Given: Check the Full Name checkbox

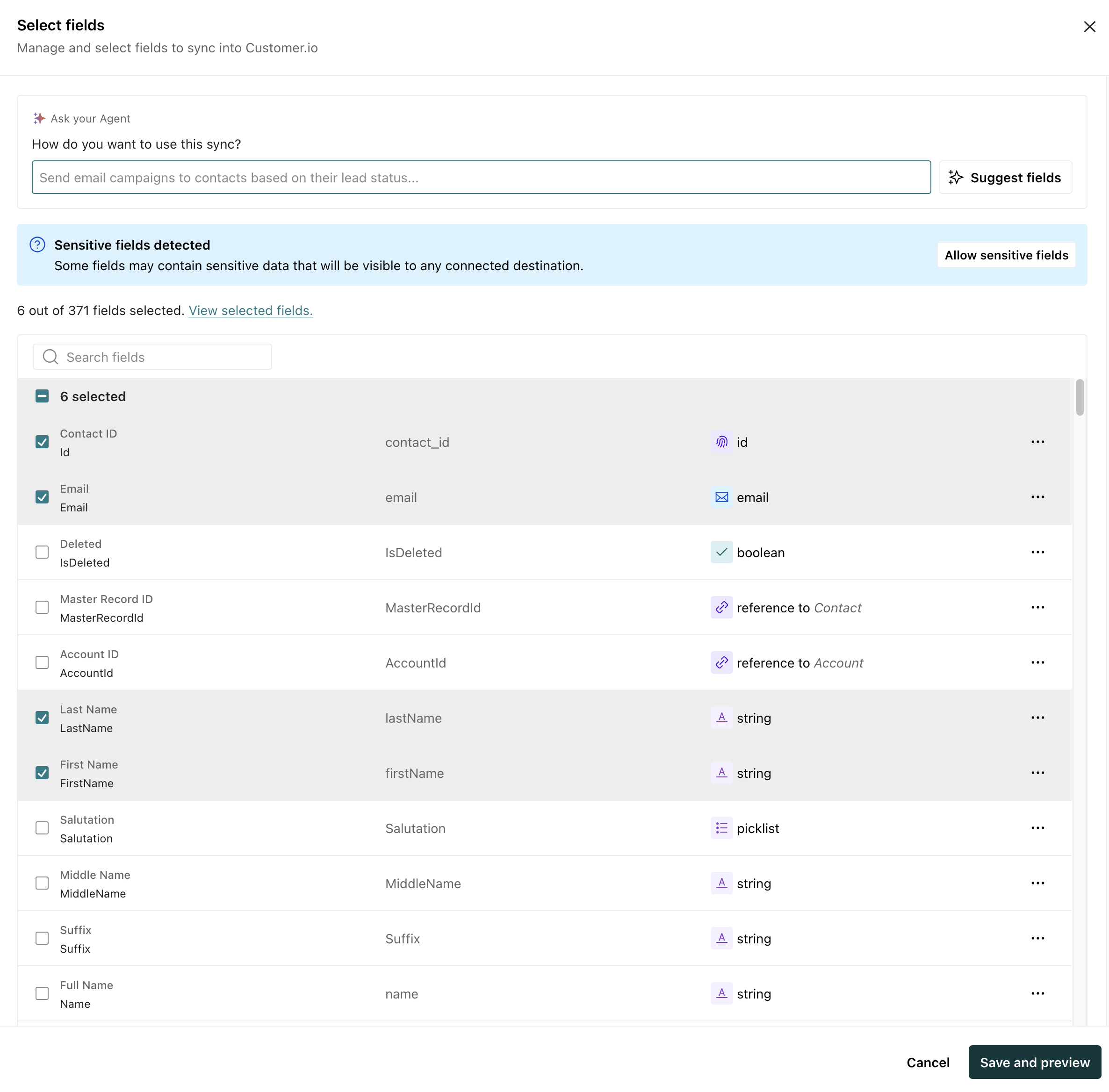Looking at the screenshot, I should pyautogui.click(x=42, y=993).
